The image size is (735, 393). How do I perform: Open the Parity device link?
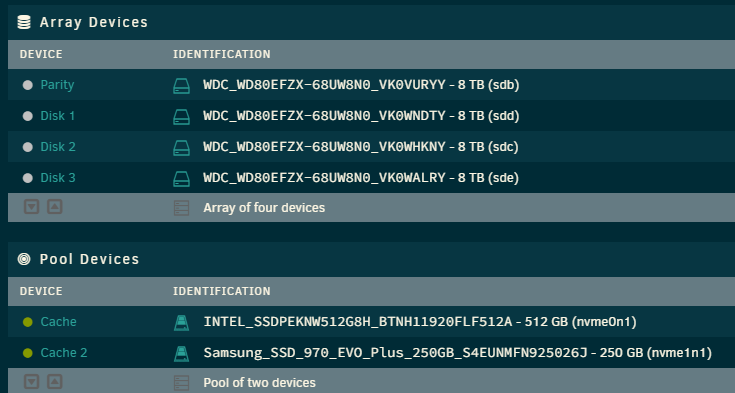(x=57, y=85)
